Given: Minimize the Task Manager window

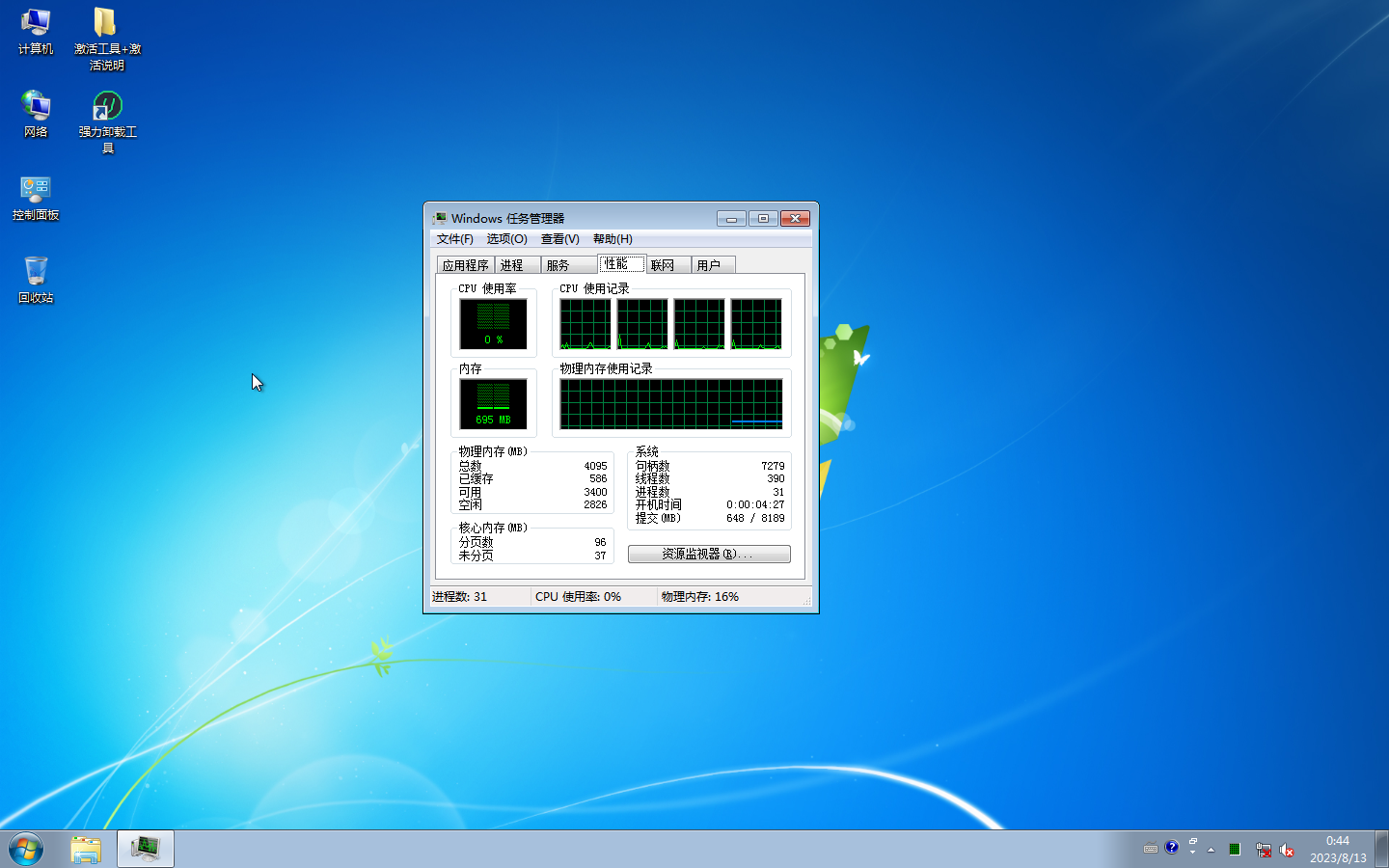Looking at the screenshot, I should [x=731, y=219].
